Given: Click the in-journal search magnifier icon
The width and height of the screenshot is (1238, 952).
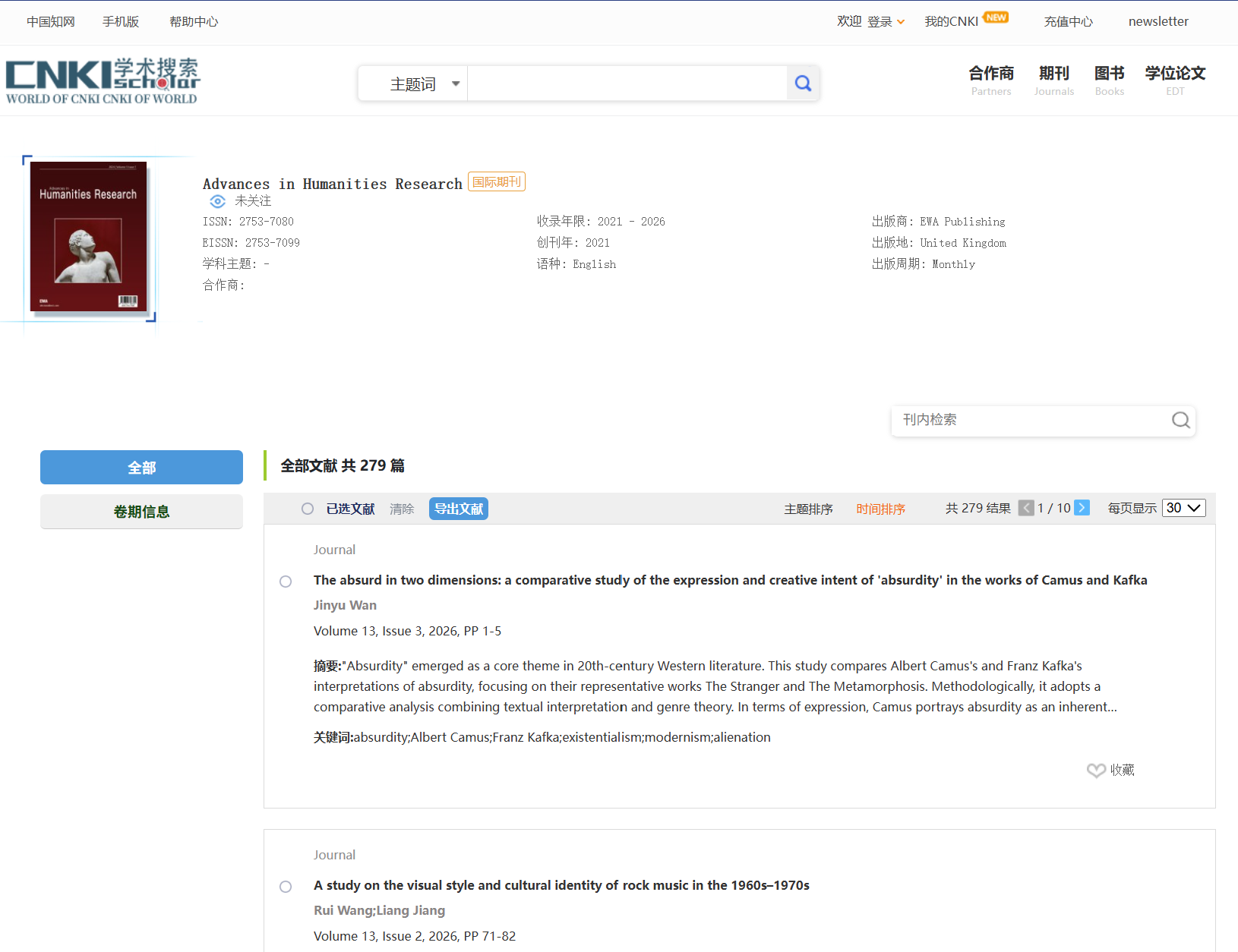Looking at the screenshot, I should pyautogui.click(x=1180, y=421).
